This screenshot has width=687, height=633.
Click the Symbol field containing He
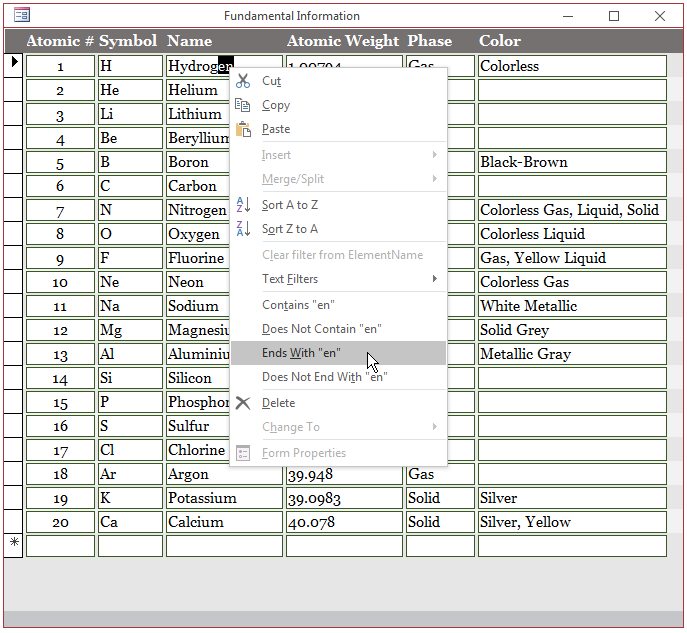(x=130, y=90)
